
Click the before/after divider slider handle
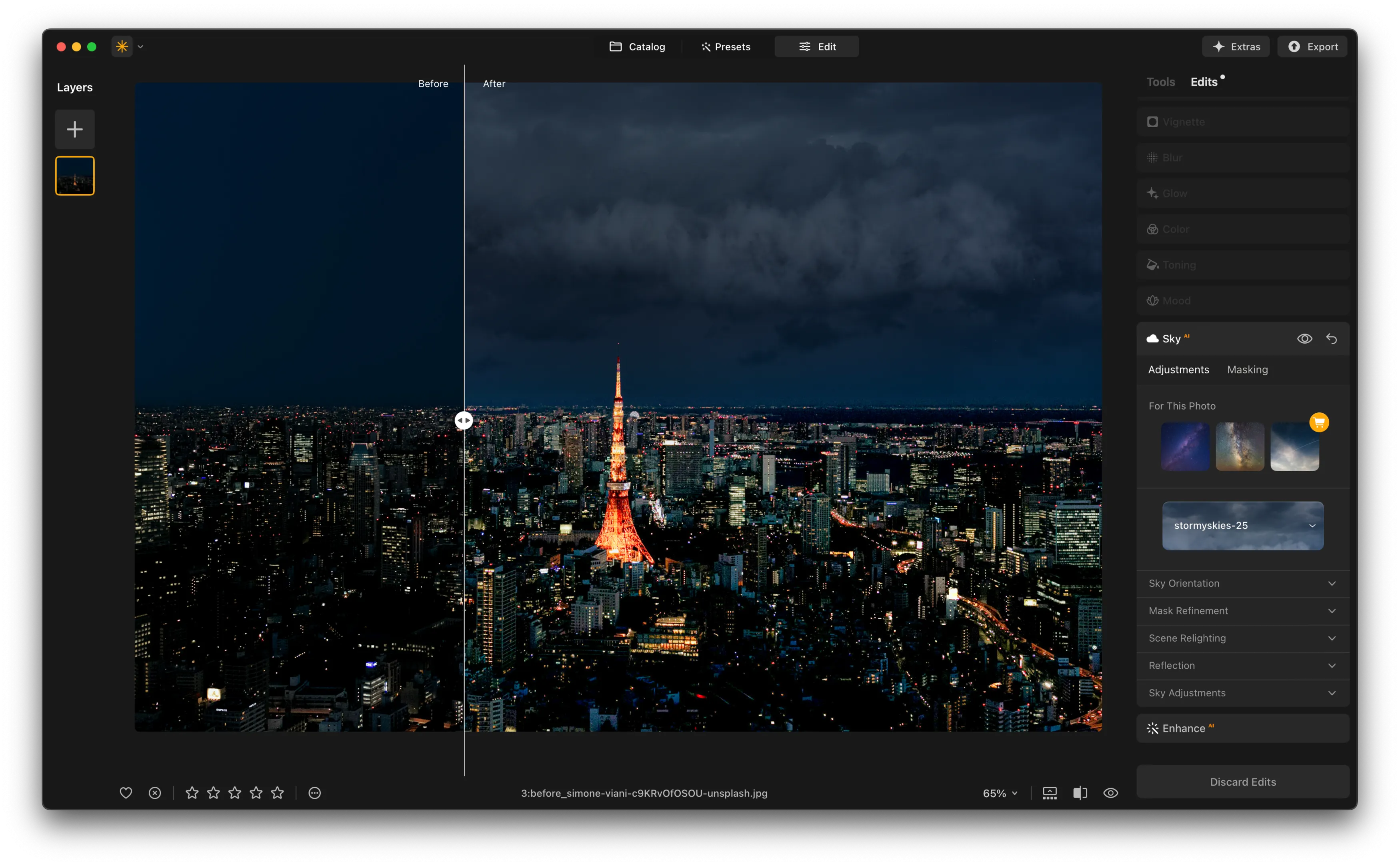(464, 420)
